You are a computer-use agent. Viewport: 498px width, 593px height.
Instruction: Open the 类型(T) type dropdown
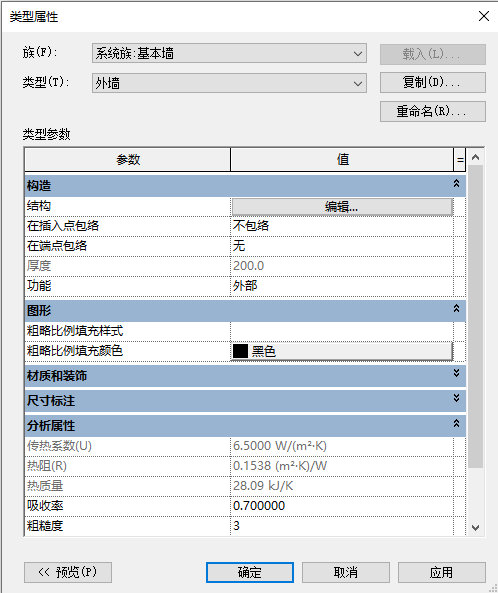229,83
